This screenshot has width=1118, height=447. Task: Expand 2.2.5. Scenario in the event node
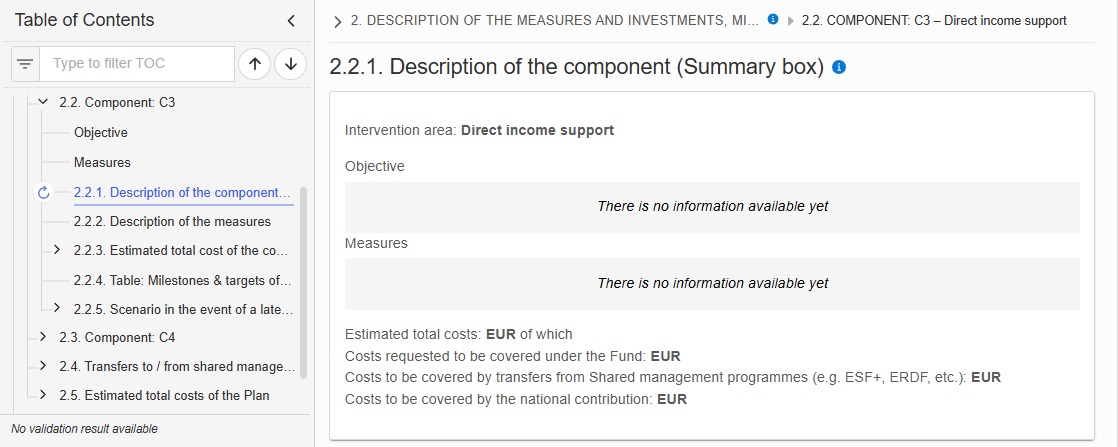point(58,308)
